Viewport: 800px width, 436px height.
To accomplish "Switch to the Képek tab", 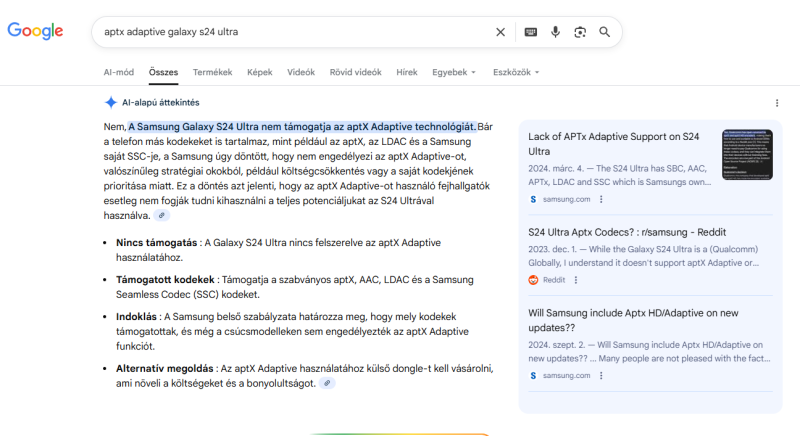I will click(x=260, y=72).
